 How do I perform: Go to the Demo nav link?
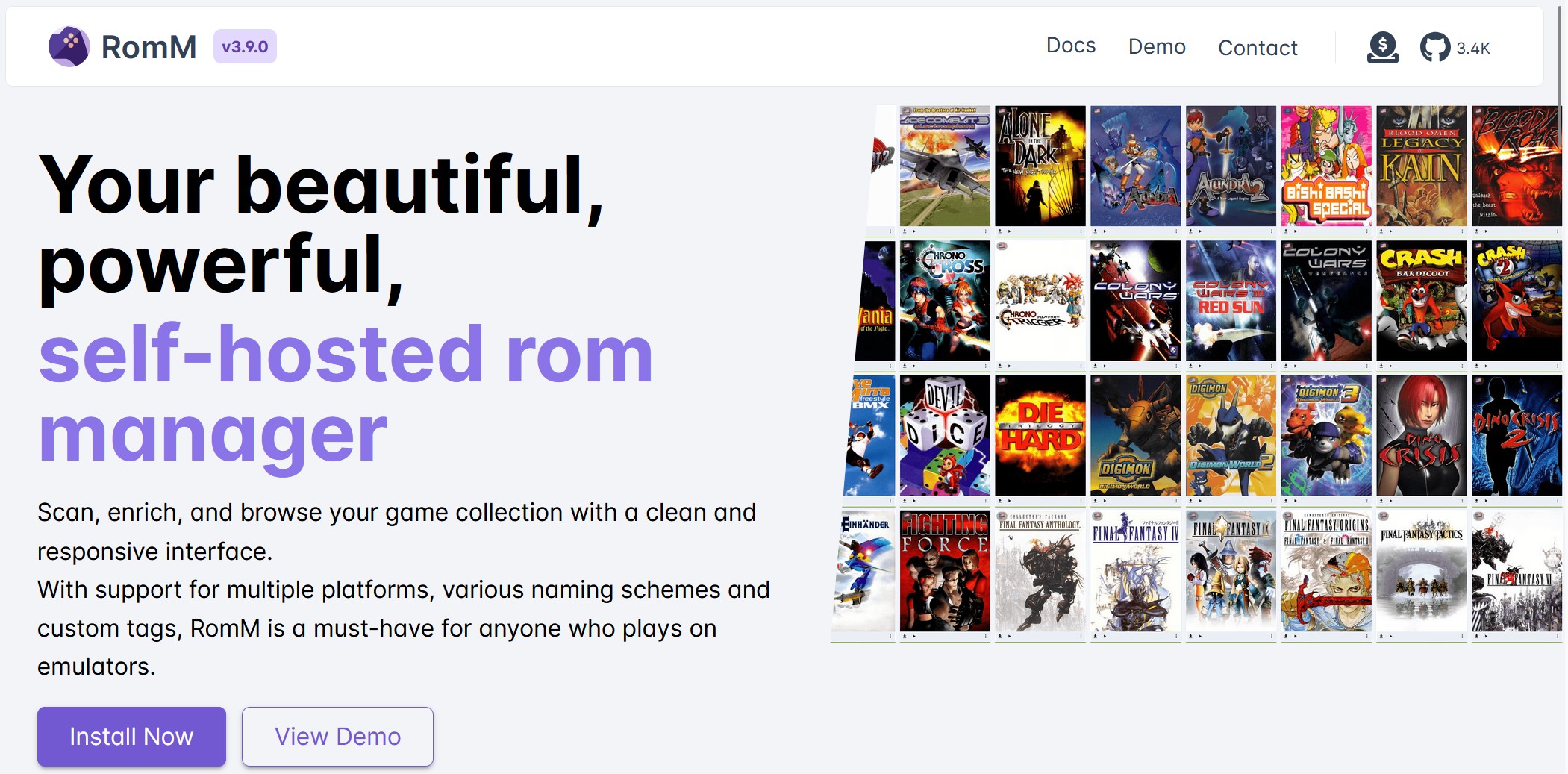click(x=1156, y=47)
